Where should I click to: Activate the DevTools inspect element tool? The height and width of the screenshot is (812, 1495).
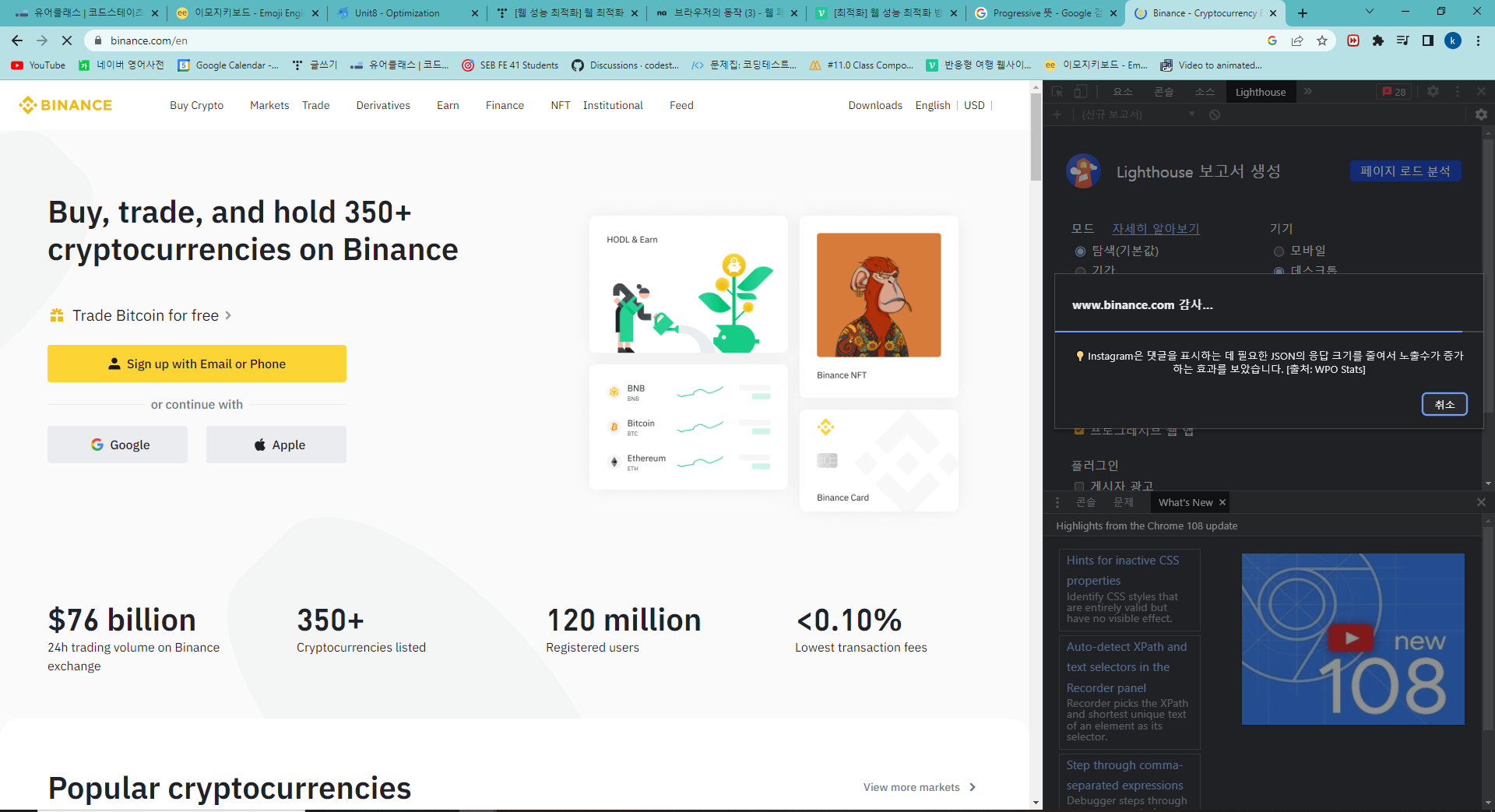click(1057, 92)
